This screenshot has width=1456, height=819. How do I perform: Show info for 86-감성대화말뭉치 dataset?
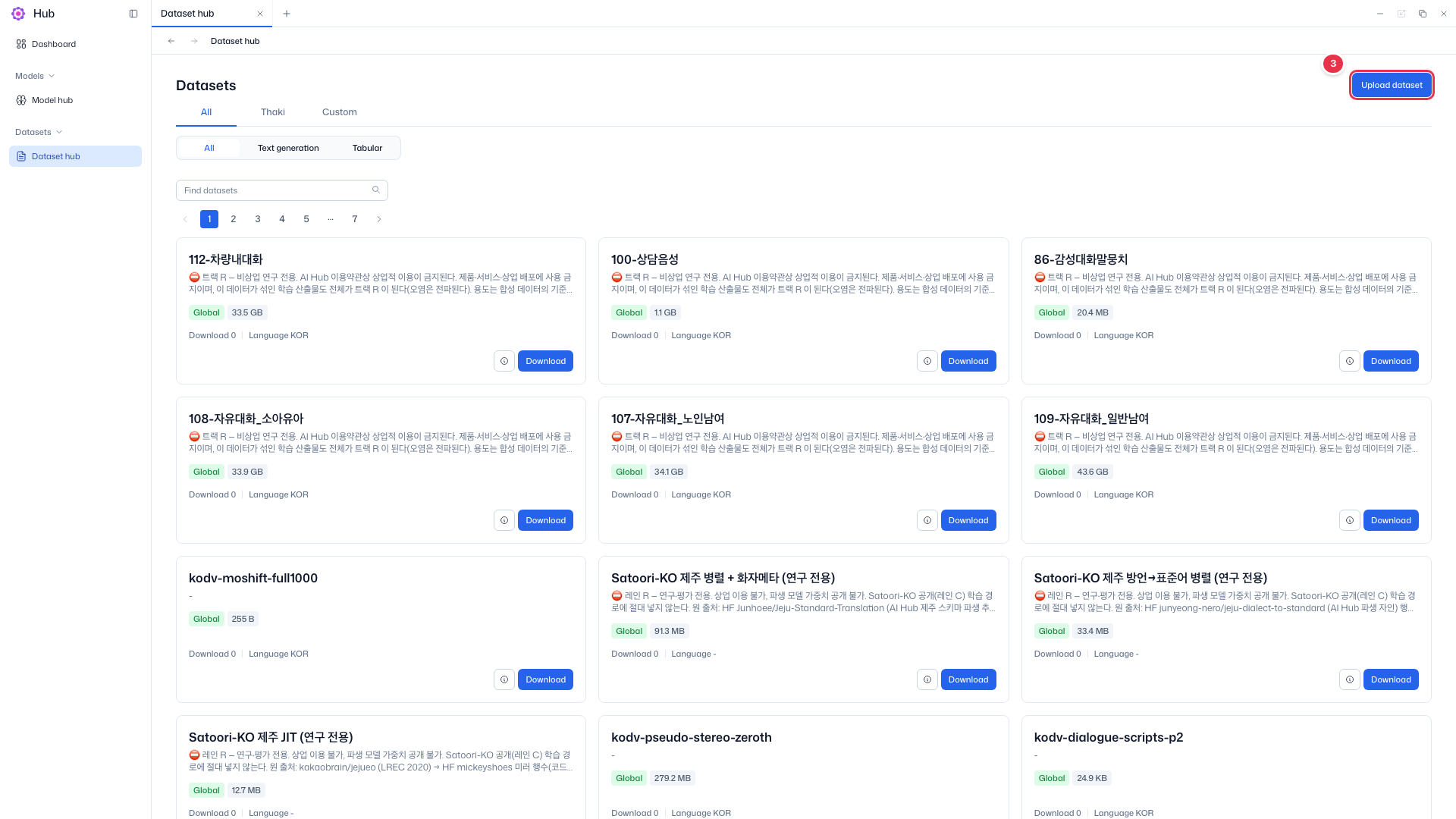click(x=1350, y=361)
